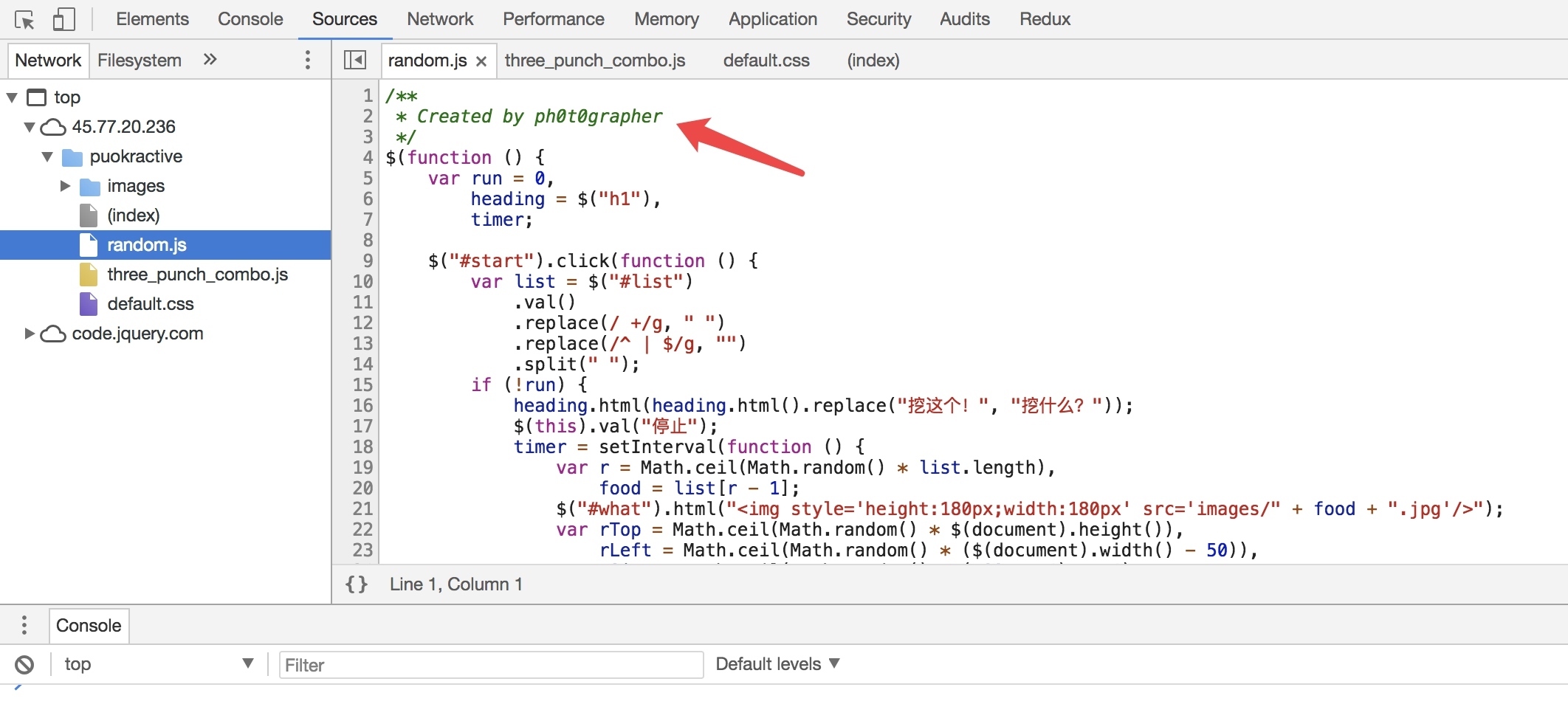Click the 'timer;' declaration on line 7
Screen dimensions: 1568x704
[x=501, y=220]
